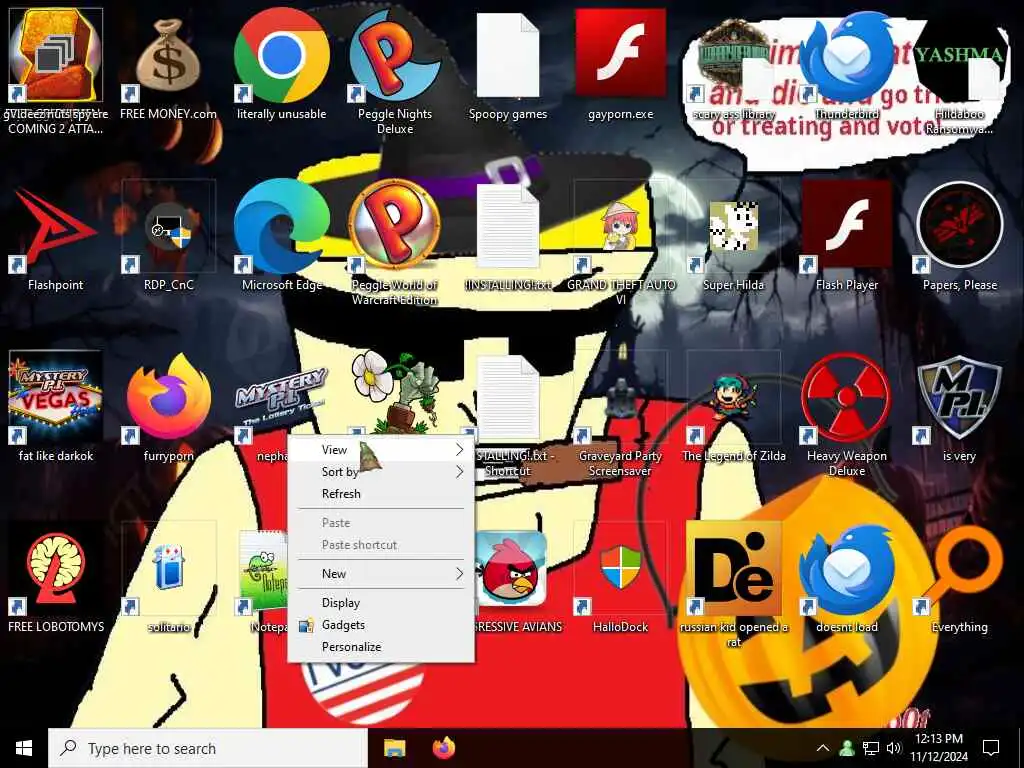The image size is (1024, 768).
Task: Select the Plants vs Zombies flower icon
Action: coord(394,392)
